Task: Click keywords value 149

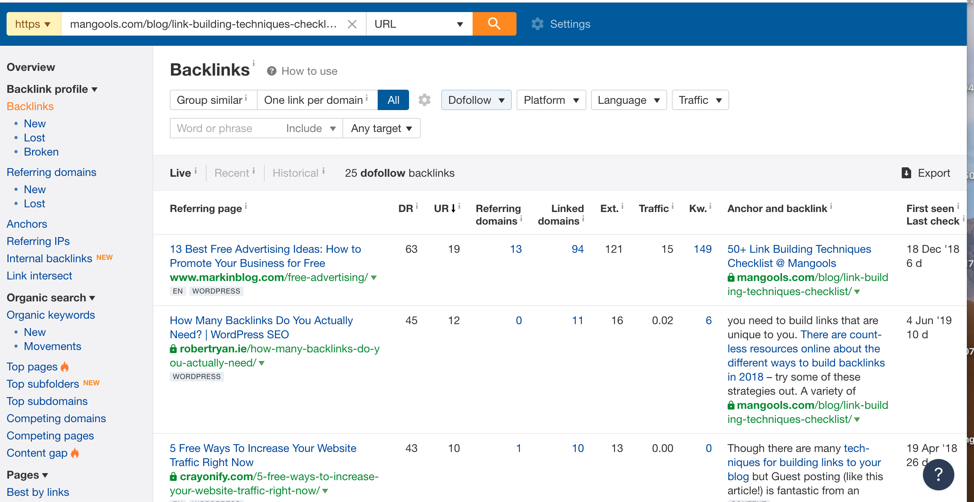Action: coord(703,249)
